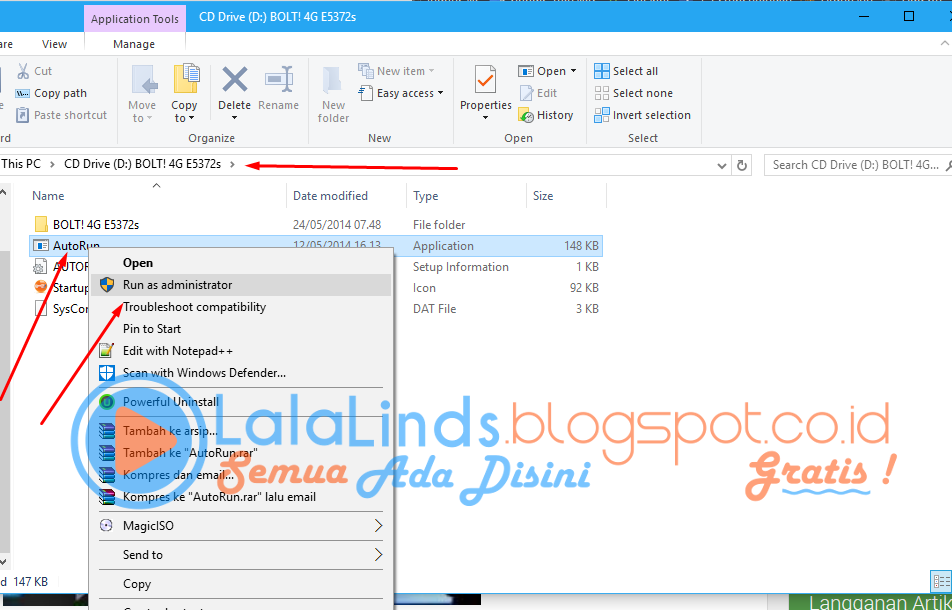Click Invert selection in ribbon
Image resolution: width=952 pixels, height=610 pixels.
642,115
